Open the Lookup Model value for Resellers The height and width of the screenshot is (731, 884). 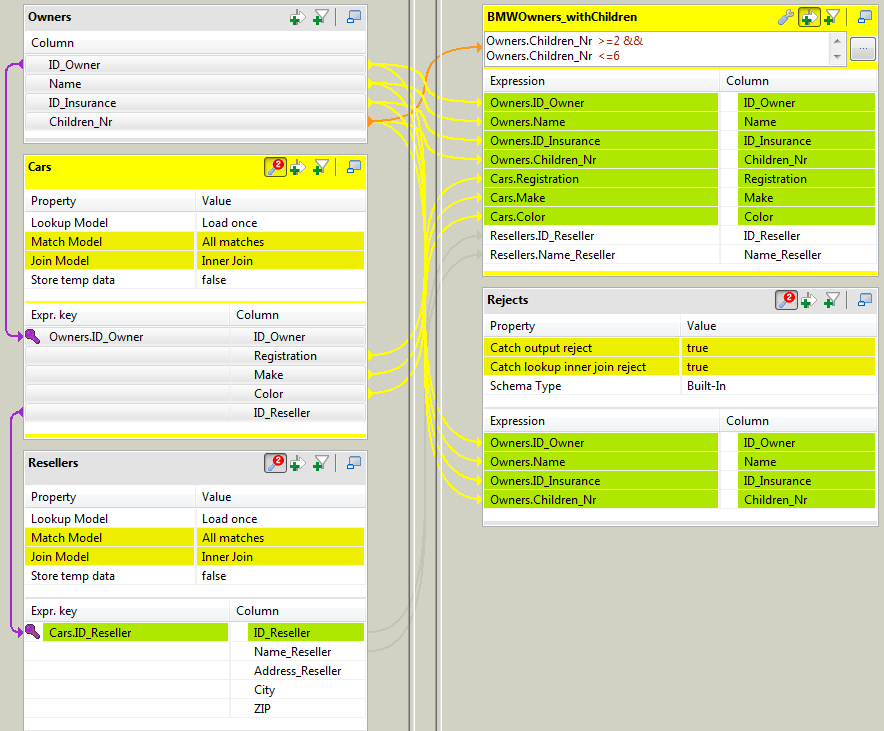tap(280, 519)
